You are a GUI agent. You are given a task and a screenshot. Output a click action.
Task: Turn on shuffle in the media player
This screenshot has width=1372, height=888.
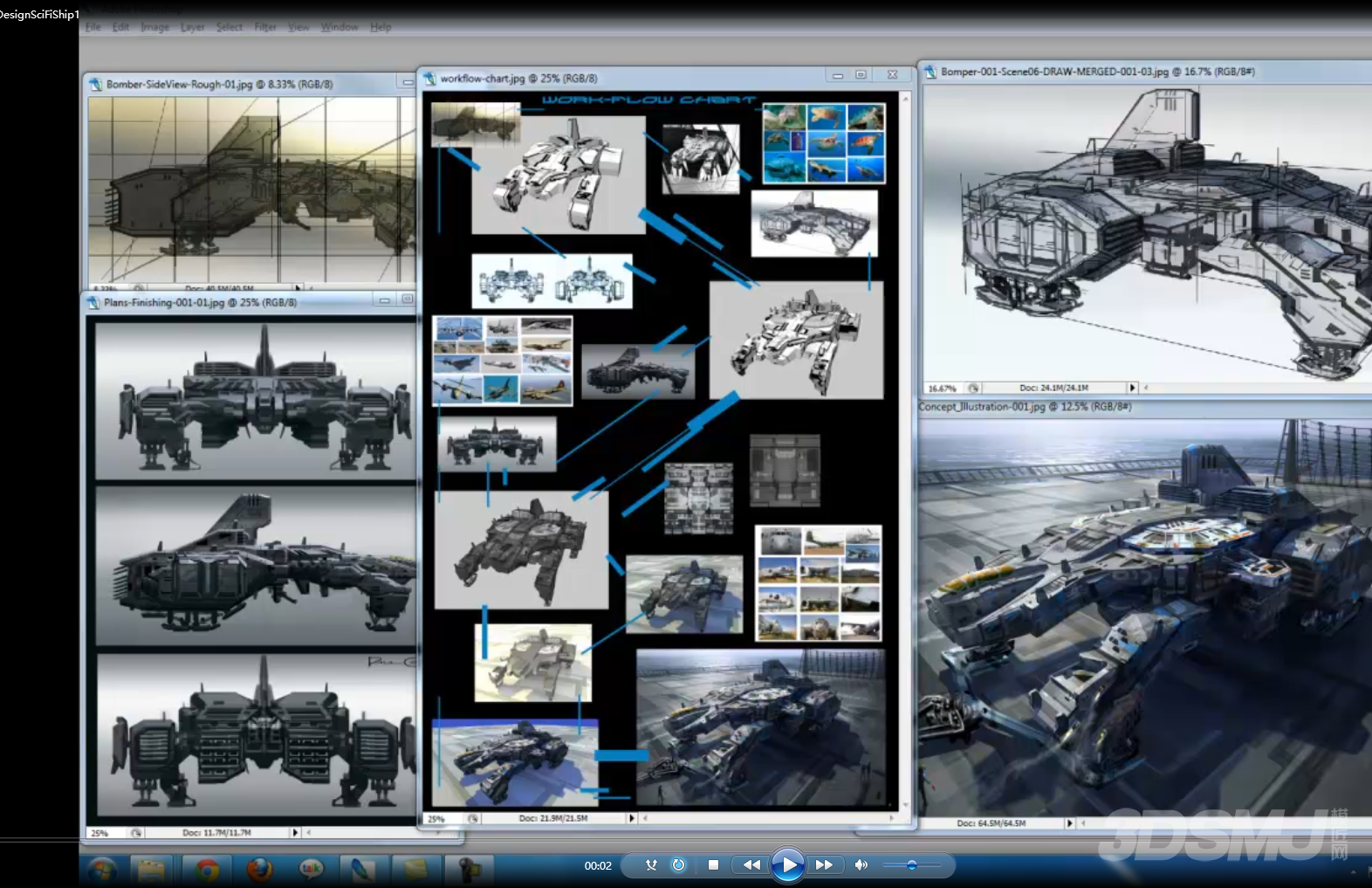click(651, 864)
